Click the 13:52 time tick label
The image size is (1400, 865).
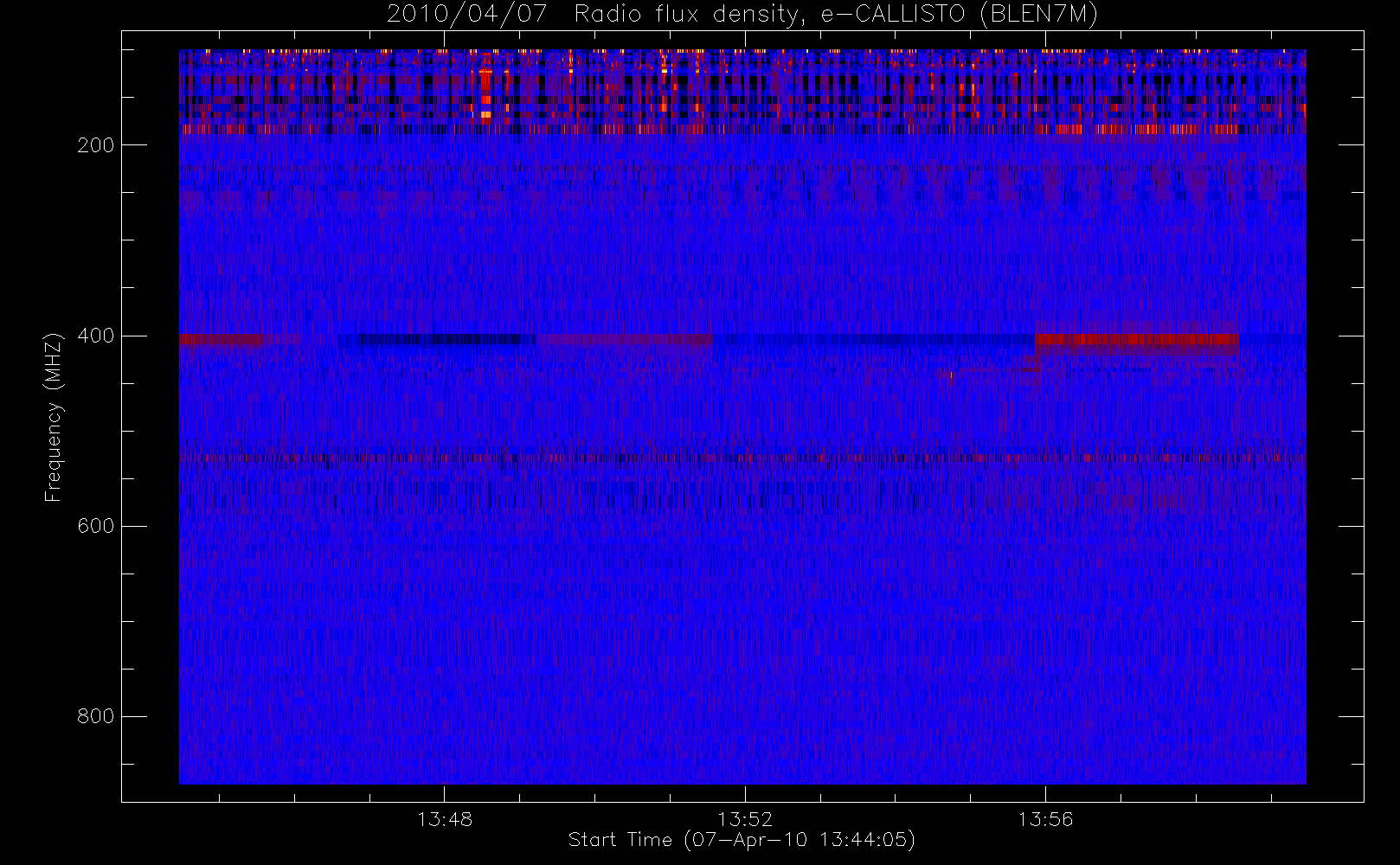click(x=745, y=819)
